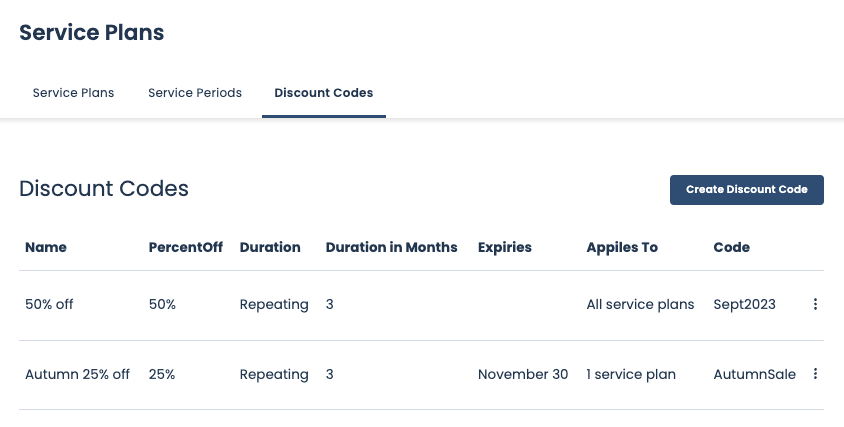The width and height of the screenshot is (844, 427).
Task: Click the Code column header
Action: (731, 247)
